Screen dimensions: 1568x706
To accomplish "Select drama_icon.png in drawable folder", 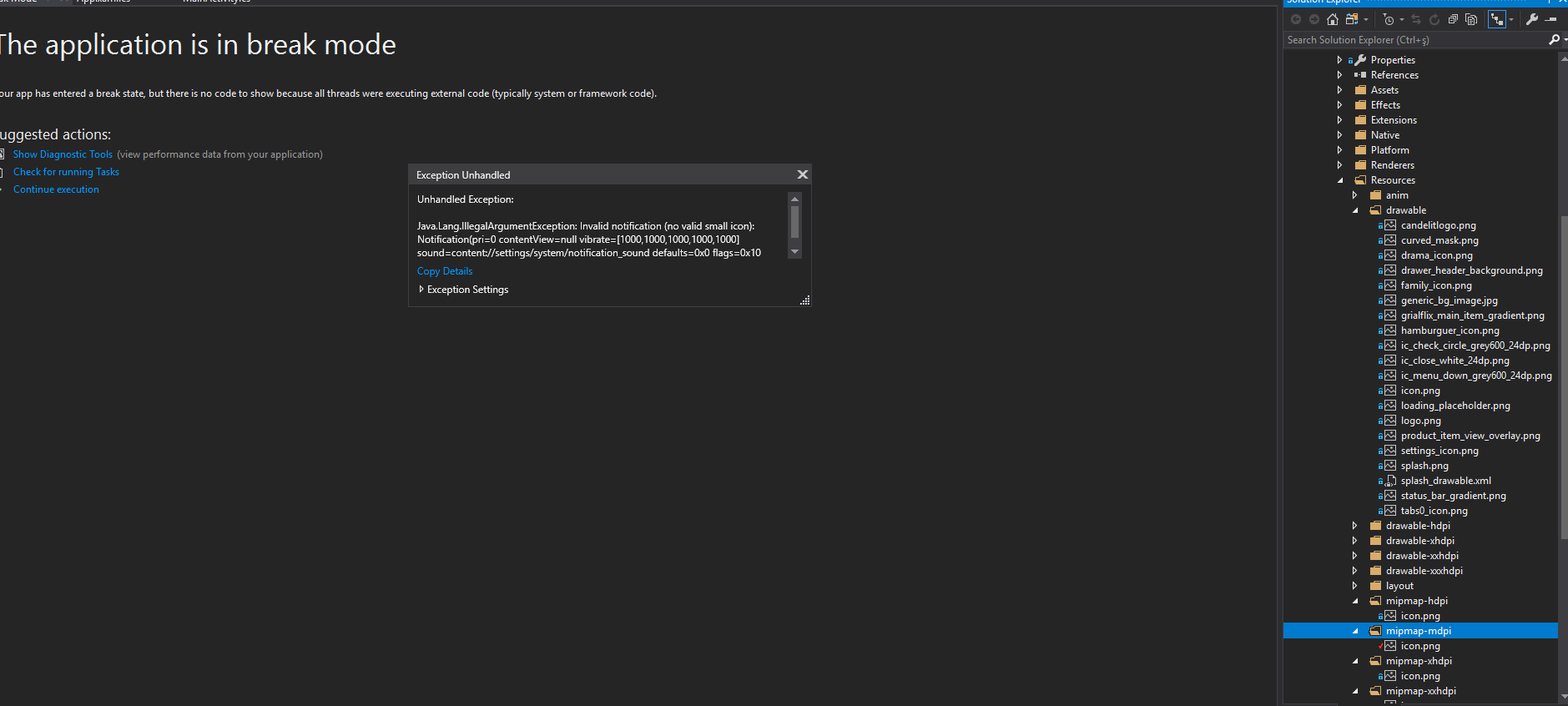I will click(x=1437, y=255).
